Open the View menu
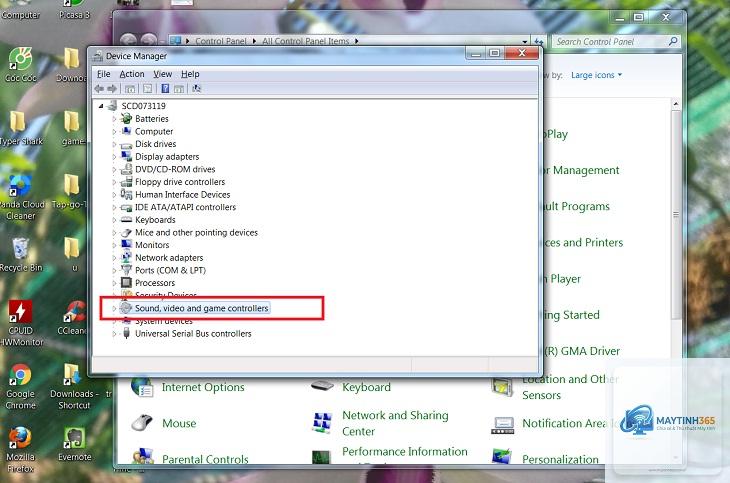Screen dimensions: 730x483 (x=162, y=74)
